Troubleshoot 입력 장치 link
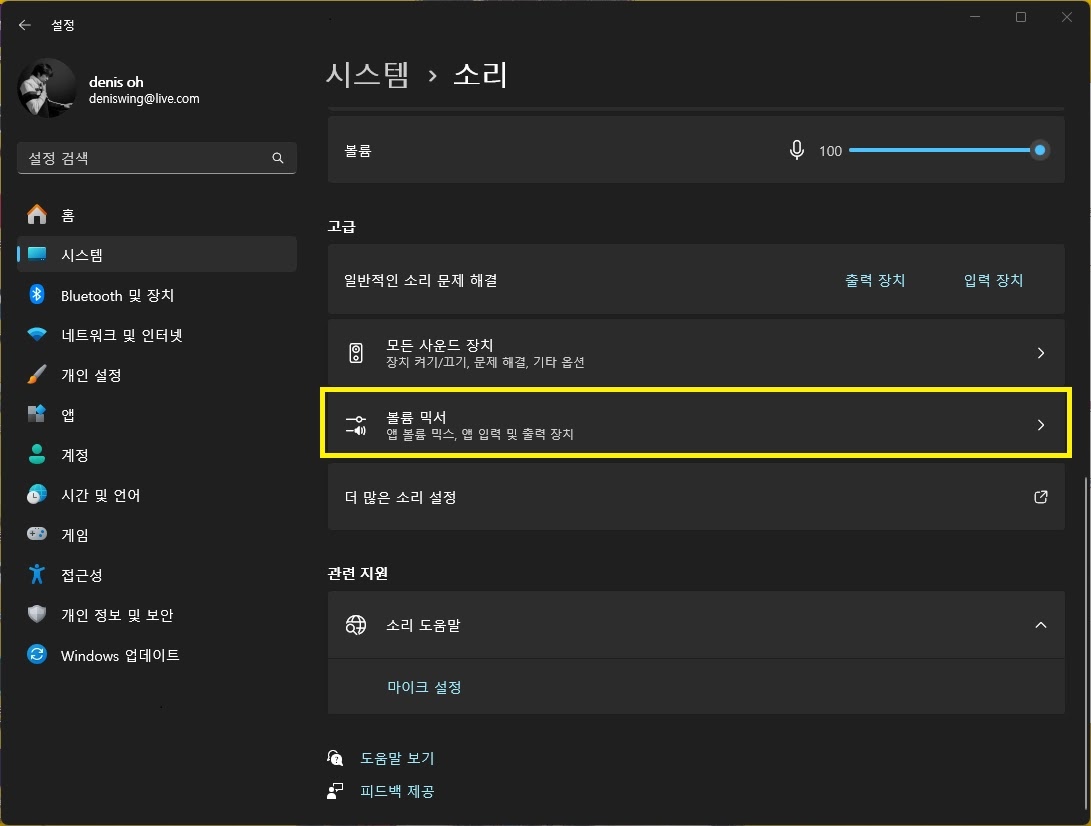Viewport: 1091px width, 826px height. pyautogui.click(x=993, y=280)
